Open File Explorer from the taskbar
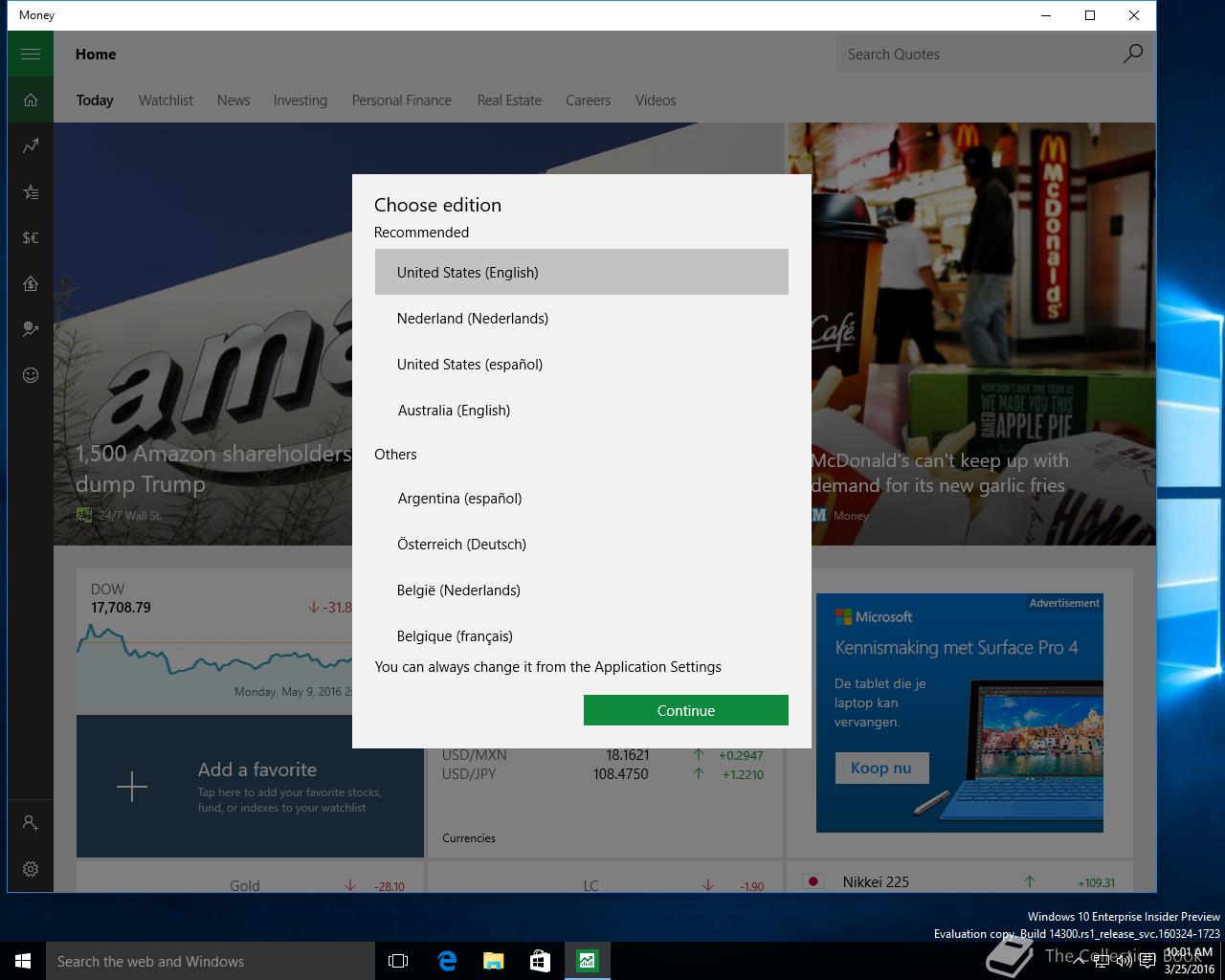The image size is (1225, 980). tap(493, 961)
